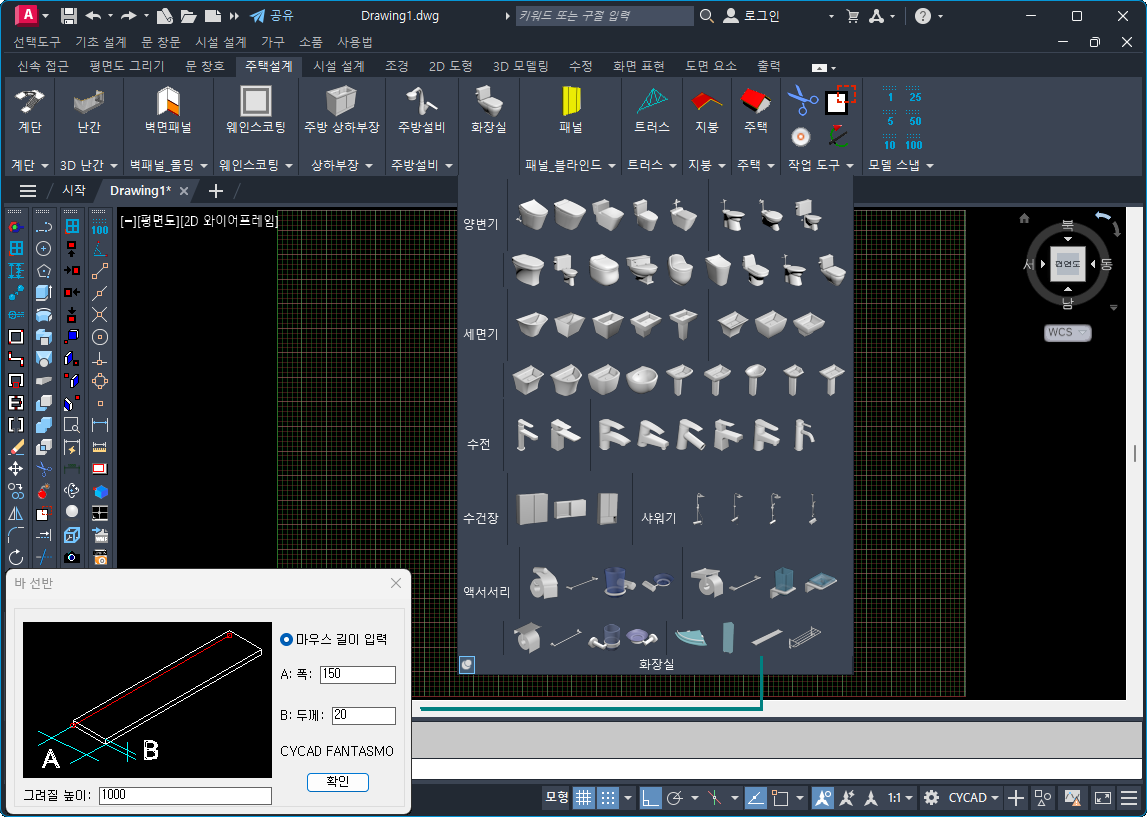Pick the first toilet thumbnail in 양변기 row

[x=531, y=215]
